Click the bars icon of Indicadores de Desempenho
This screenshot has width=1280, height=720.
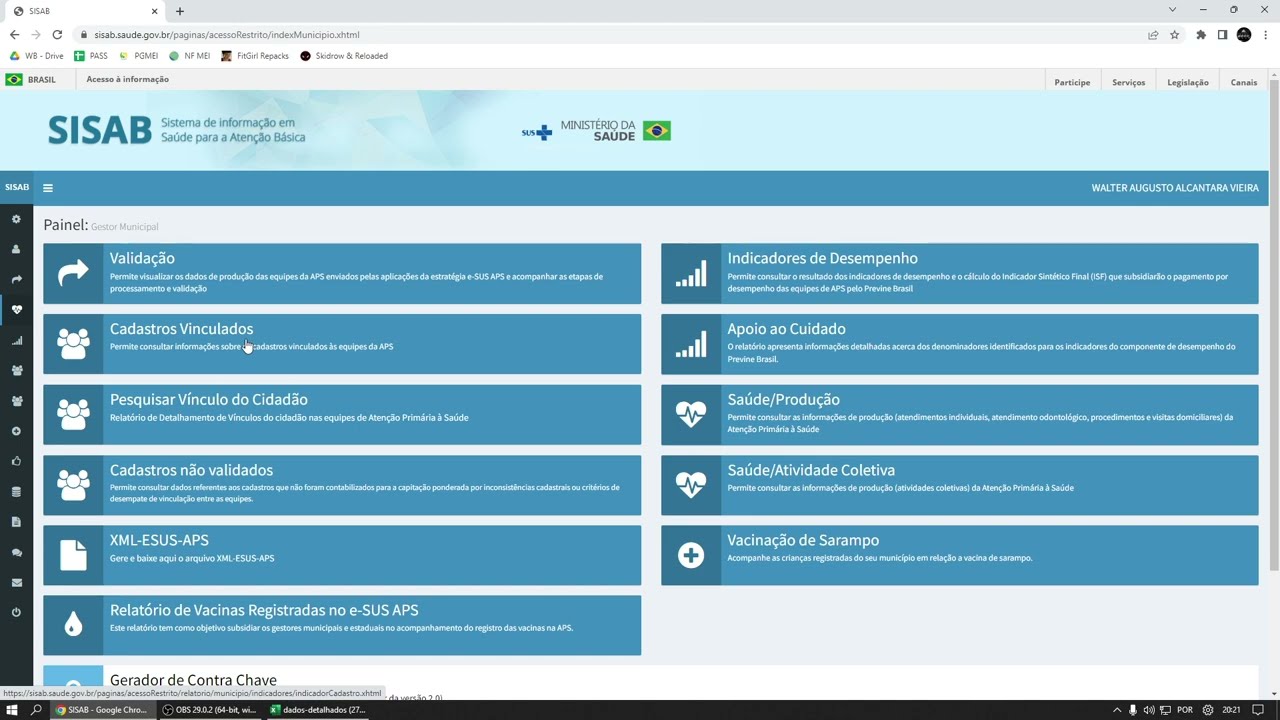coord(691,273)
